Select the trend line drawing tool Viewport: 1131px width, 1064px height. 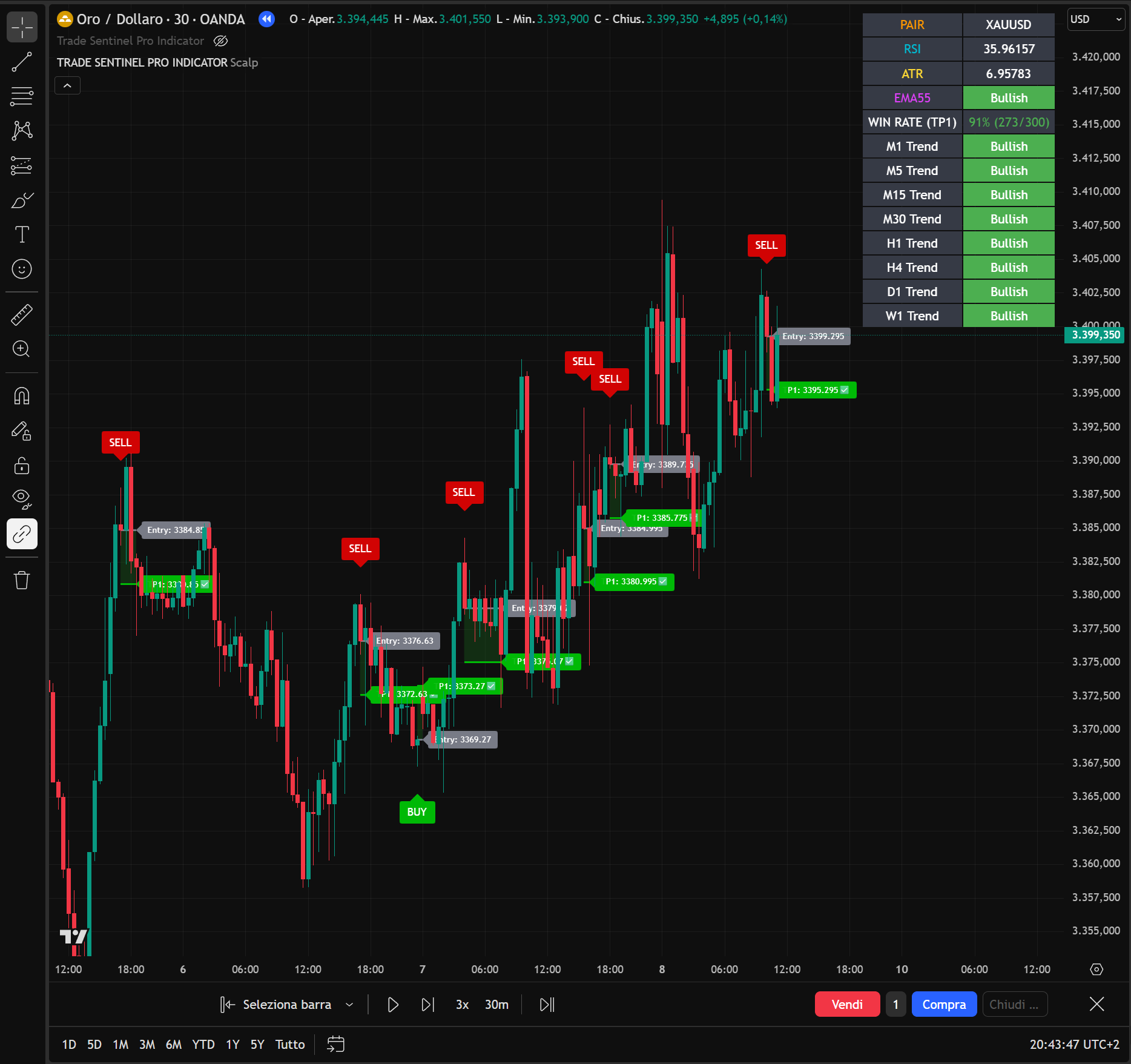pyautogui.click(x=22, y=62)
